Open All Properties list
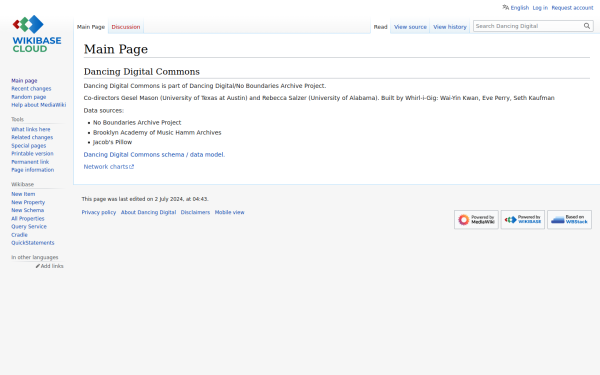The image size is (600, 375). pyautogui.click(x=28, y=218)
